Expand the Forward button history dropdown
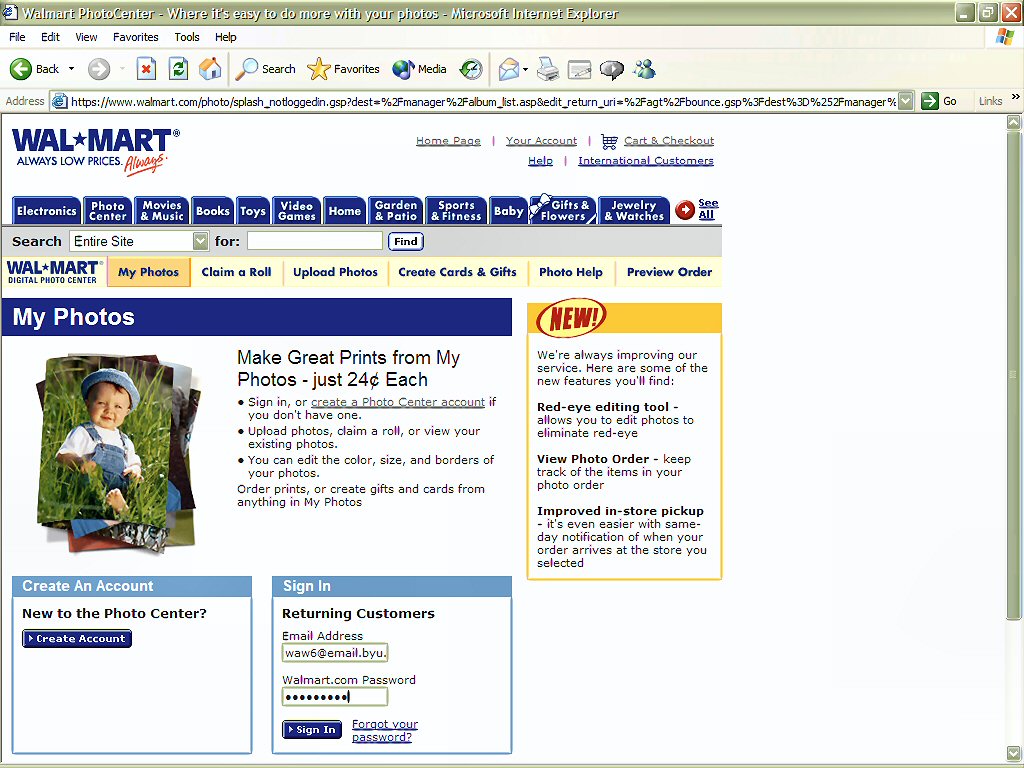The height and width of the screenshot is (768, 1024). coord(121,69)
